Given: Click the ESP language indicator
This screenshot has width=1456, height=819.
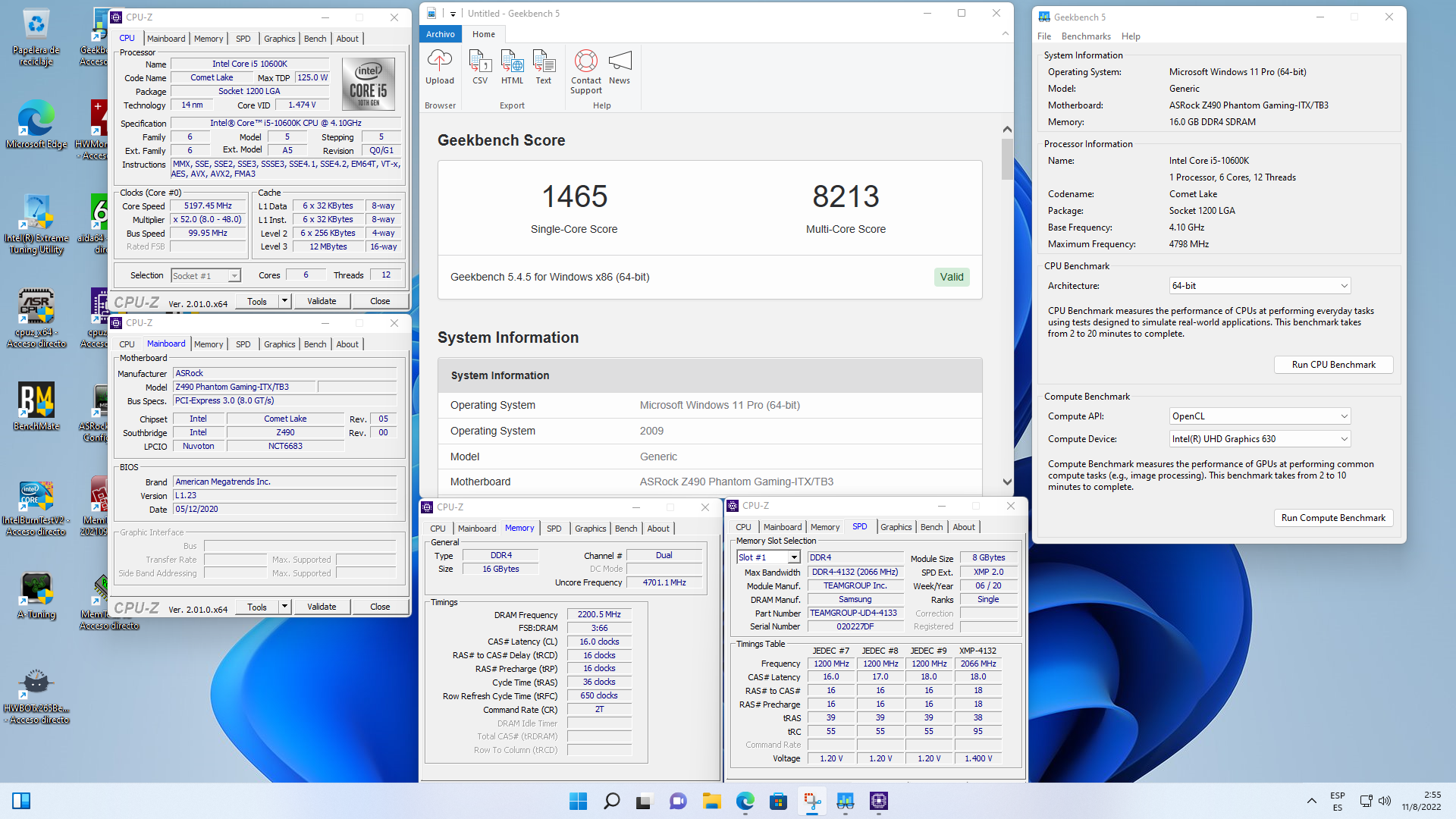Looking at the screenshot, I should [1338, 801].
